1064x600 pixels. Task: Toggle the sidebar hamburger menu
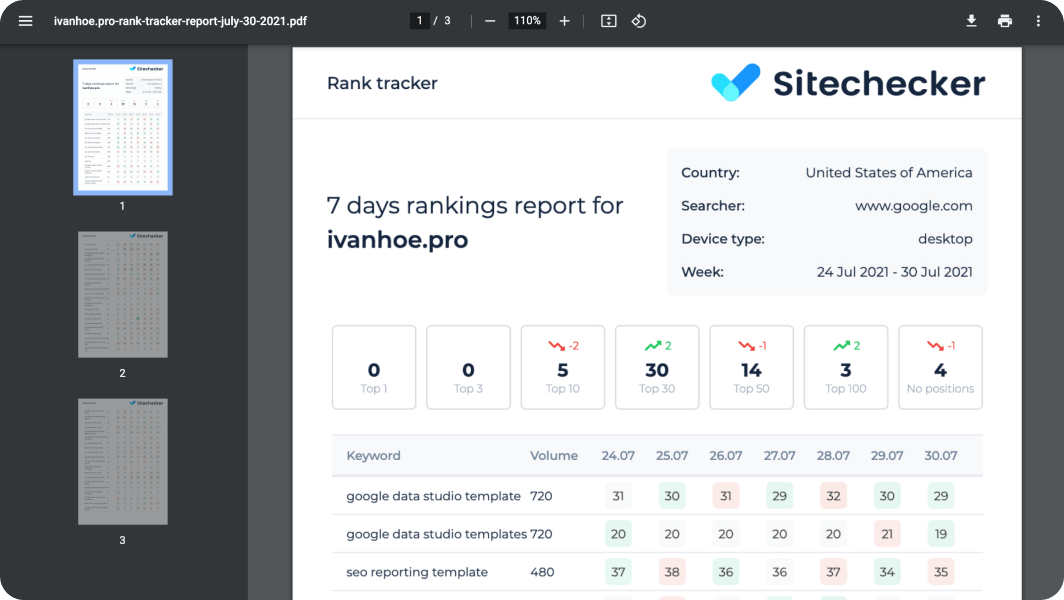pyautogui.click(x=25, y=21)
